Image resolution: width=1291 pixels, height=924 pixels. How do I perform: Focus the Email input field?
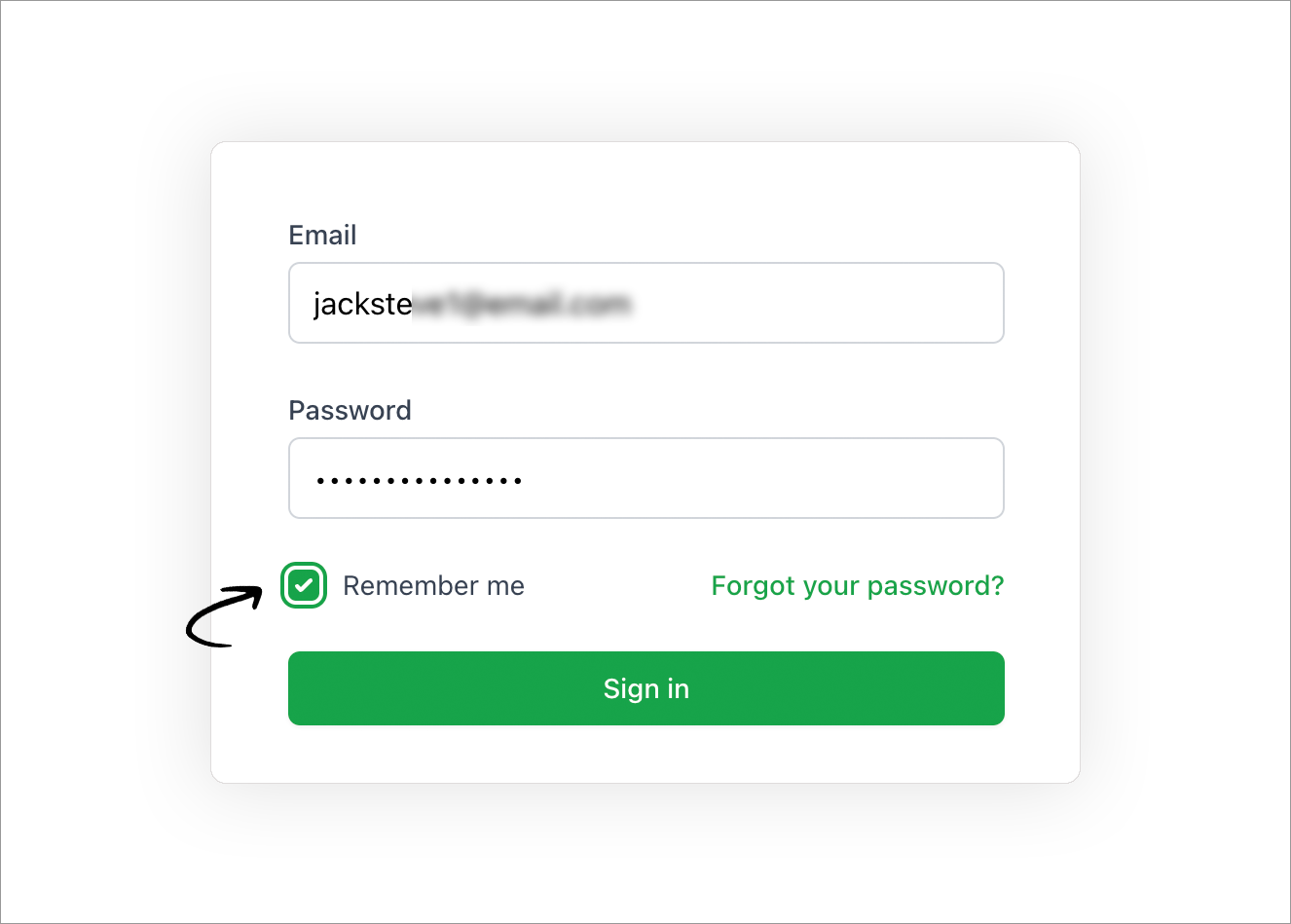(646, 303)
